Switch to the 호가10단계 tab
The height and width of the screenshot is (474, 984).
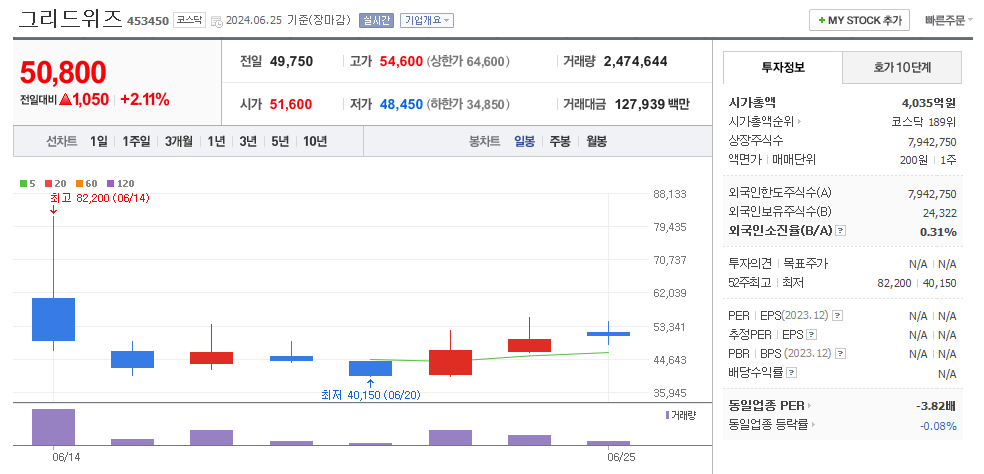tap(902, 67)
